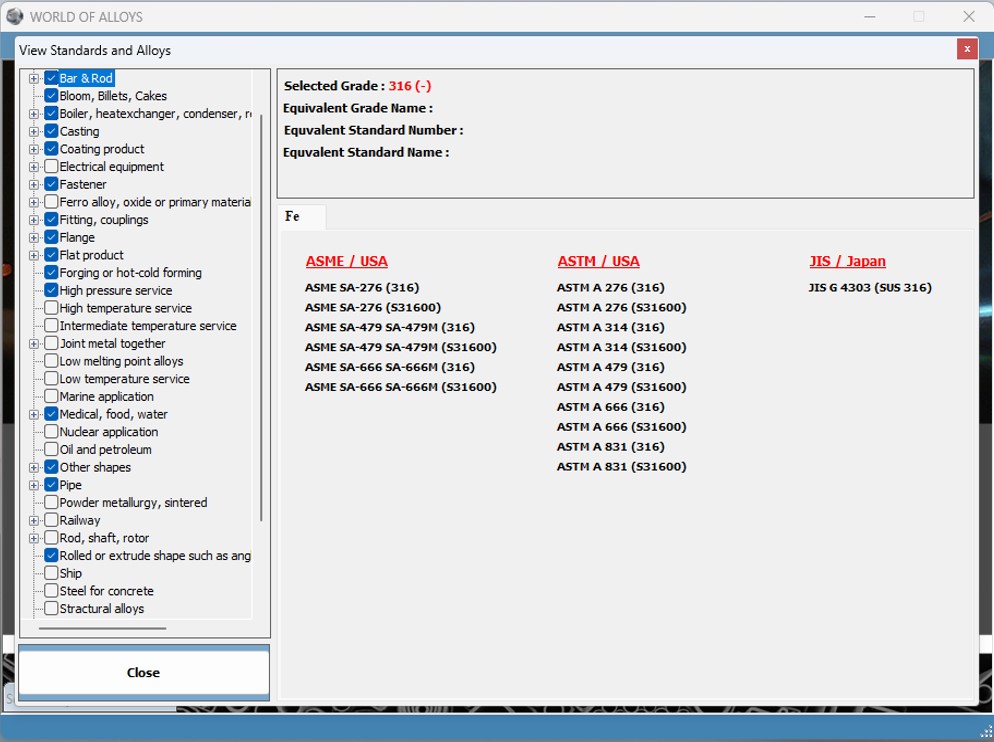The width and height of the screenshot is (994, 742).
Task: Select the Low melting point alloys item
Action: 121,361
